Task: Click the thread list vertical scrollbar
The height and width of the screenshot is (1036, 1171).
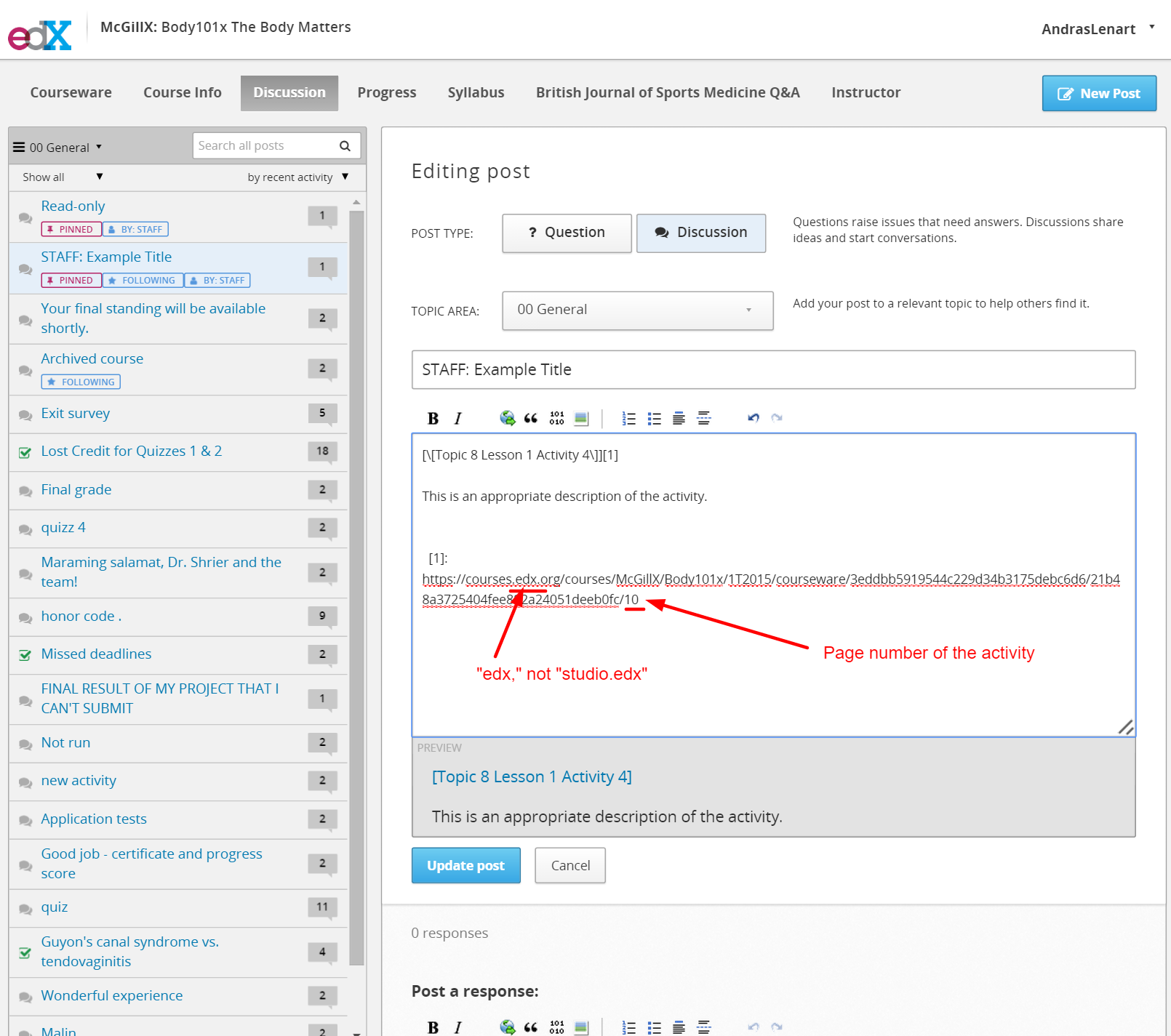Action: 356,588
